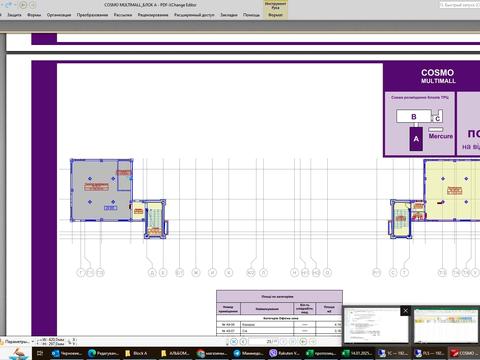
Task: Click the next view green navigation button
Action: [313, 342]
